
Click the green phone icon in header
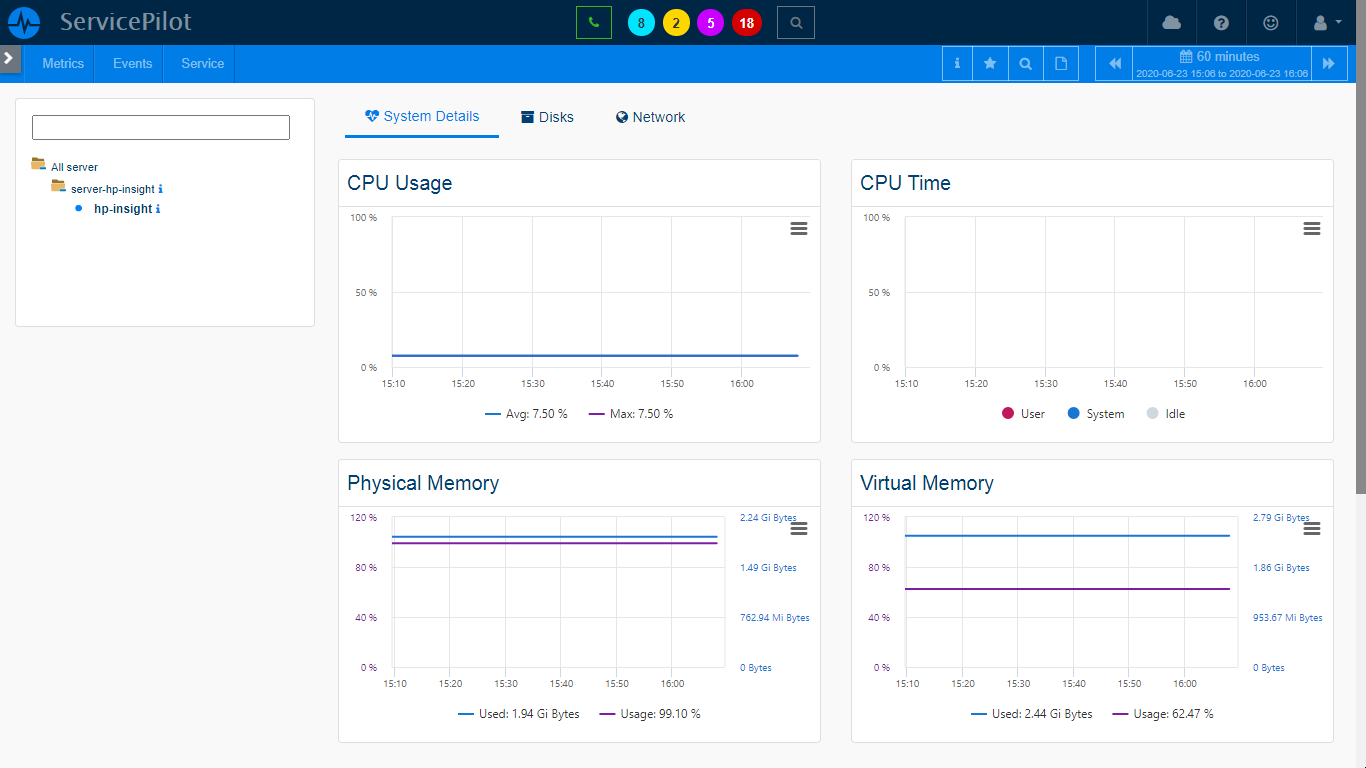coord(593,22)
